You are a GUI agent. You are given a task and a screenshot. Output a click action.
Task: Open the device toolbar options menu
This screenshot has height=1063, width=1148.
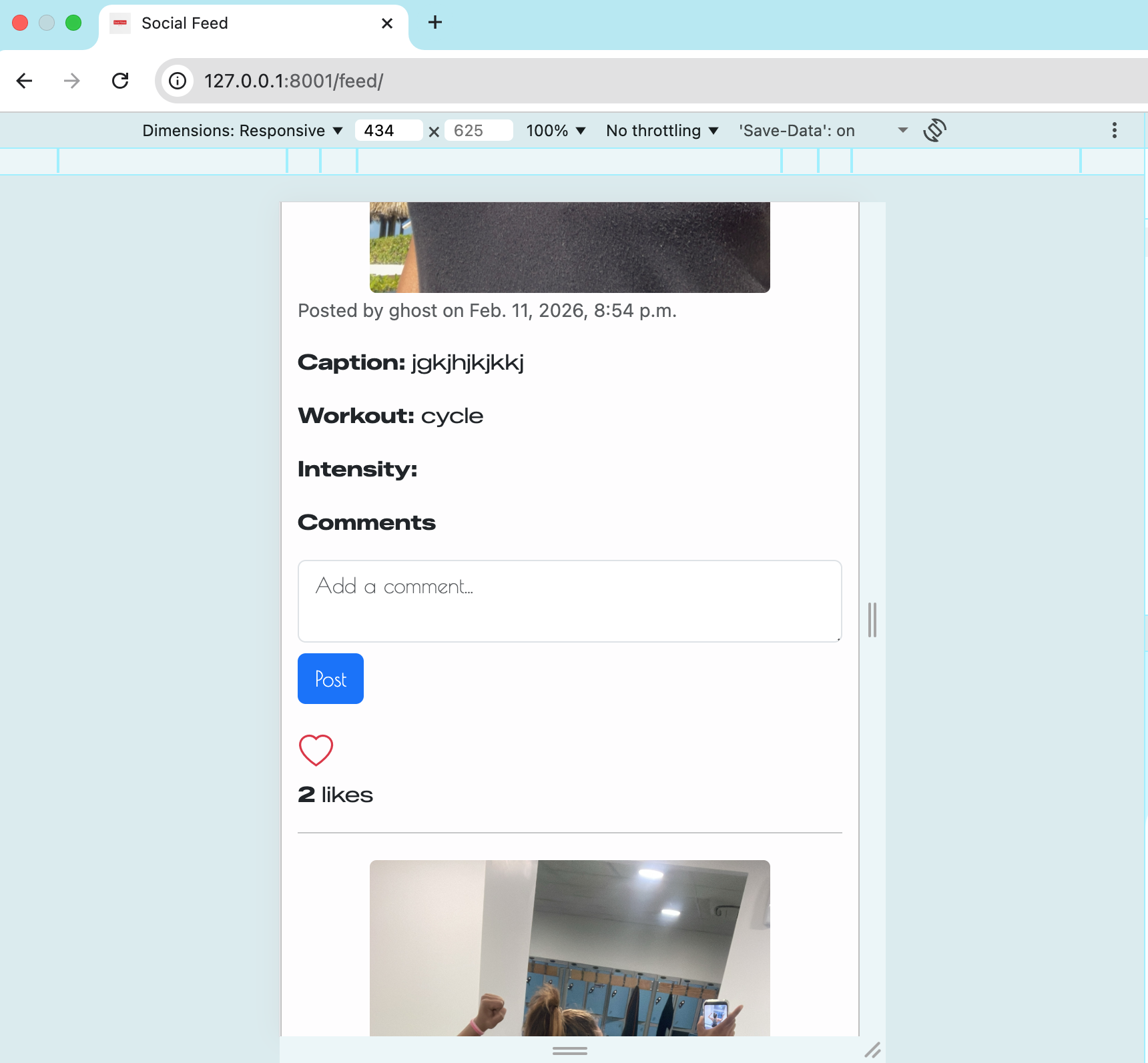click(1113, 130)
